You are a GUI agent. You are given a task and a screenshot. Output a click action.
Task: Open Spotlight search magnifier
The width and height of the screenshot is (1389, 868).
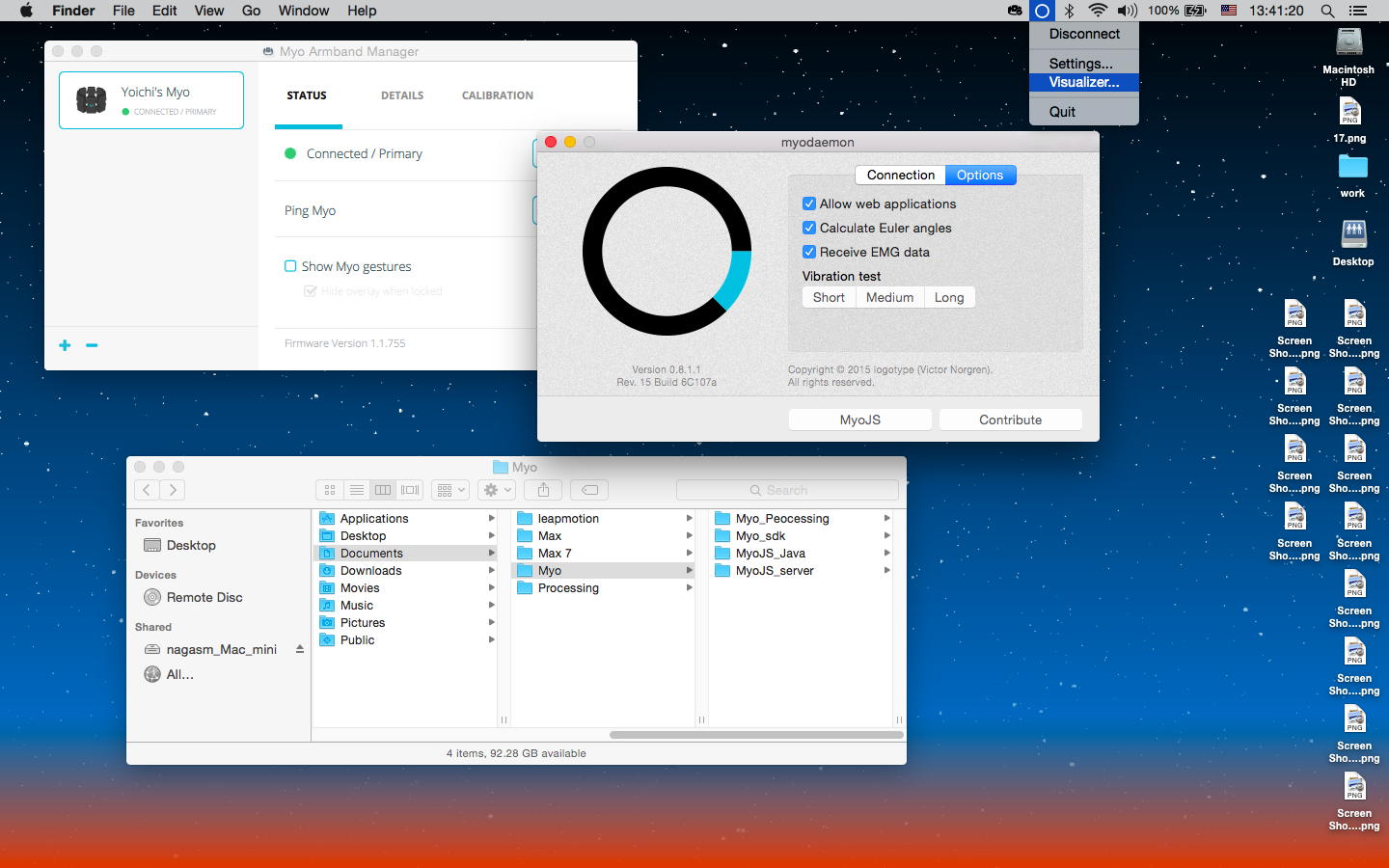[x=1327, y=11]
